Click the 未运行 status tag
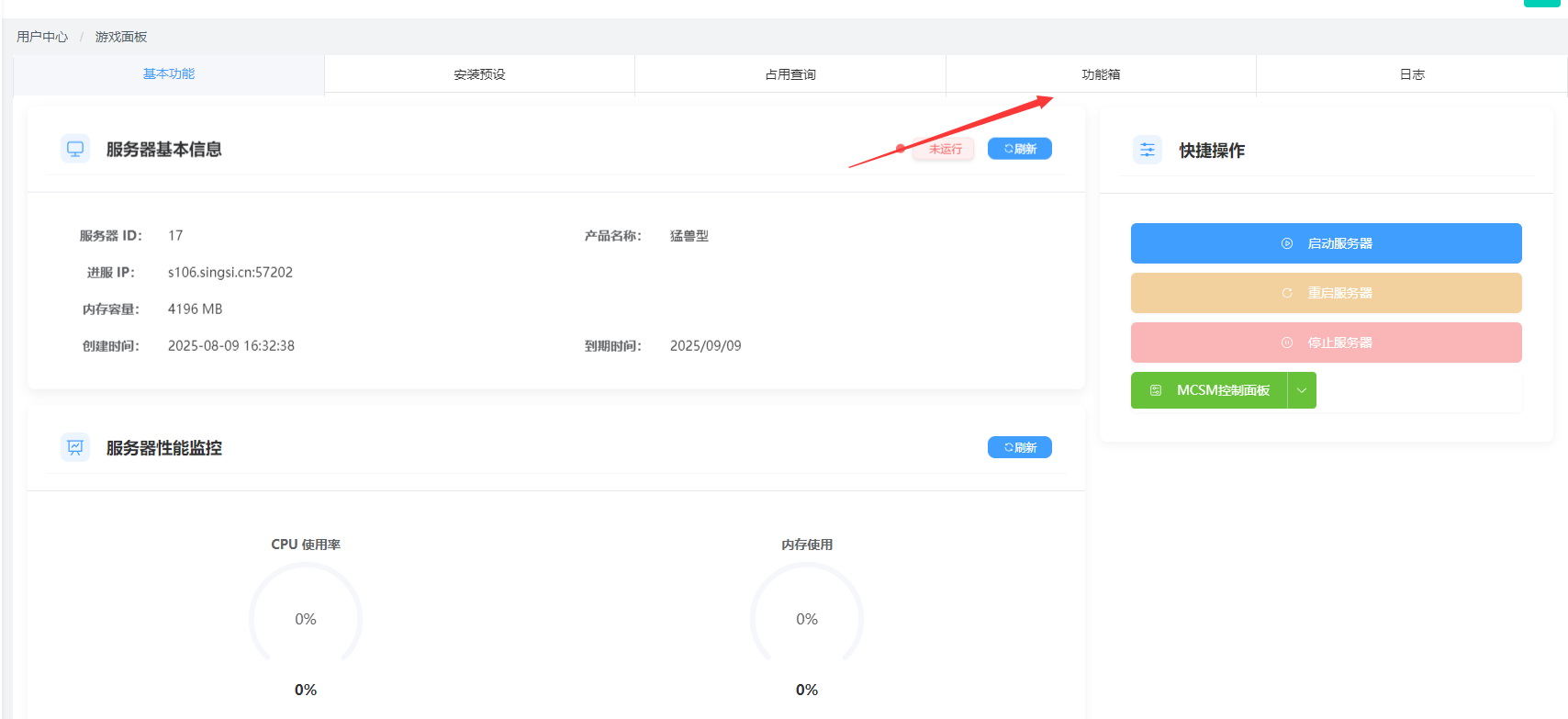This screenshot has width=1568, height=719. 945,149
